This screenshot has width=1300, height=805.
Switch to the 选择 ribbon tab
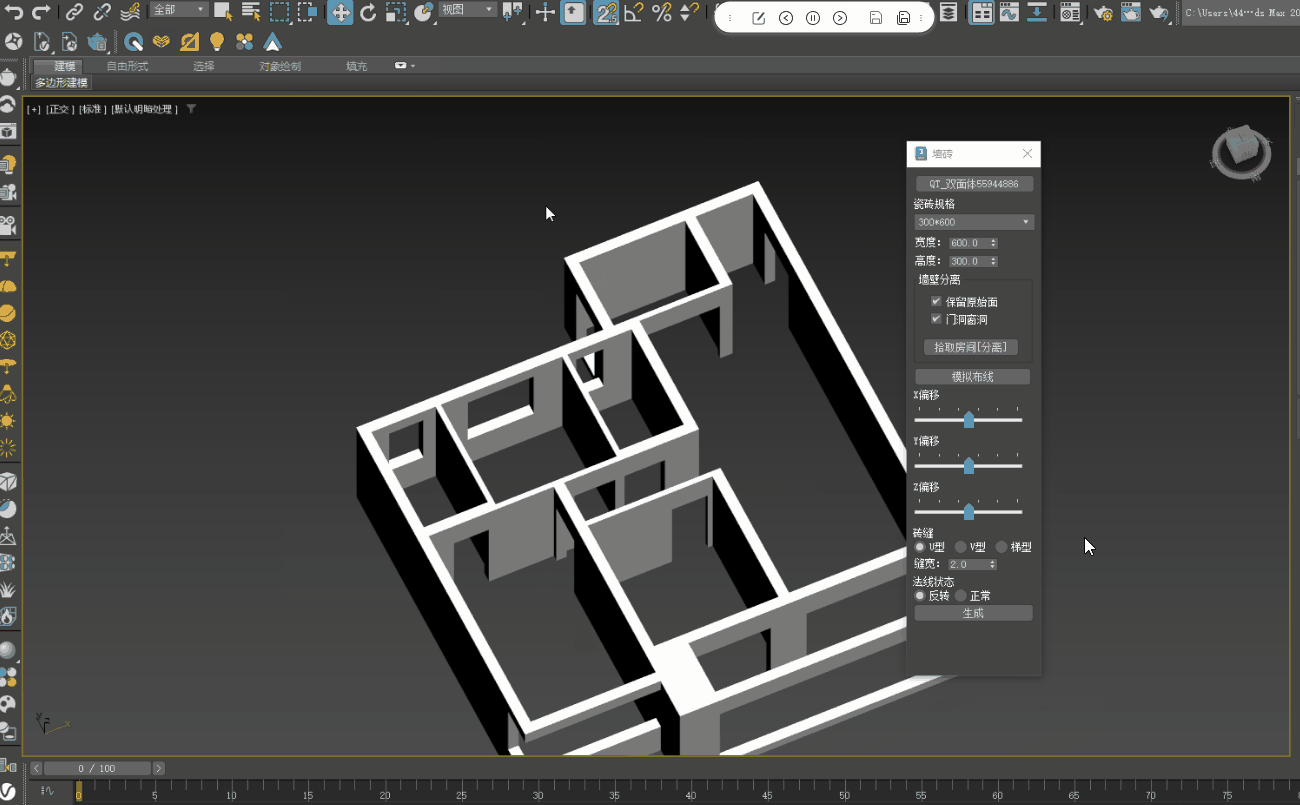coord(204,66)
